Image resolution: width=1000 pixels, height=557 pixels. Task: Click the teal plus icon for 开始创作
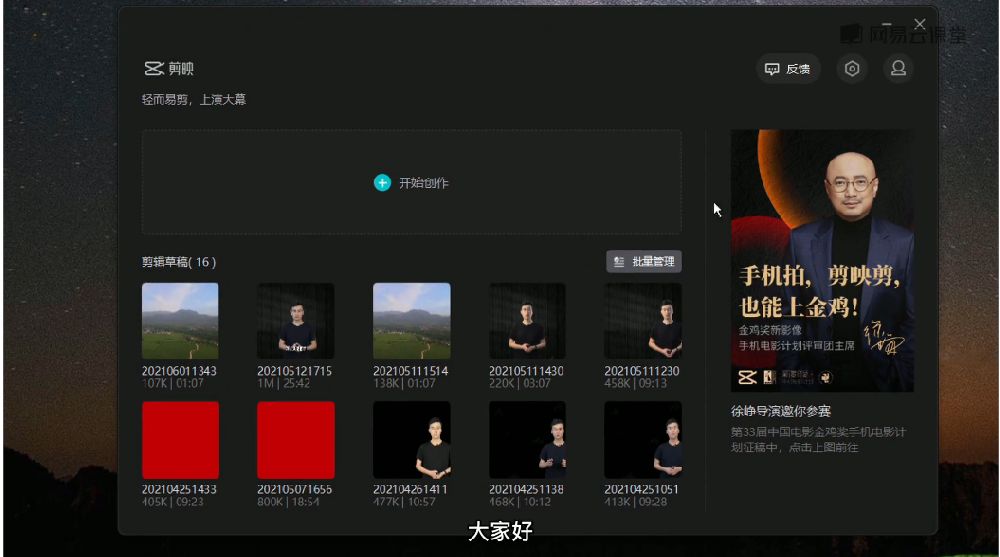point(382,183)
